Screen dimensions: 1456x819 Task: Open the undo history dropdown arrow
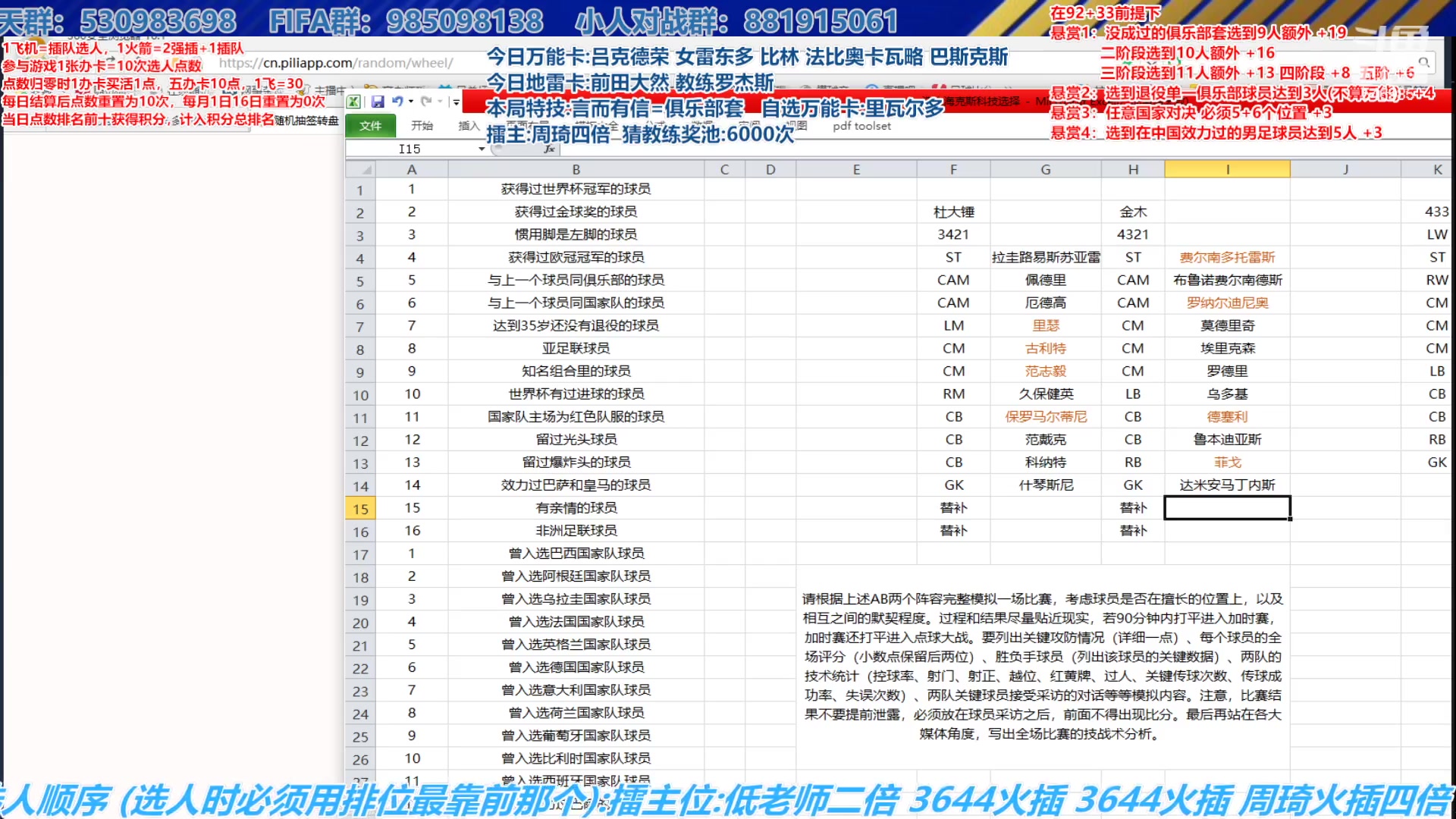[x=411, y=102]
